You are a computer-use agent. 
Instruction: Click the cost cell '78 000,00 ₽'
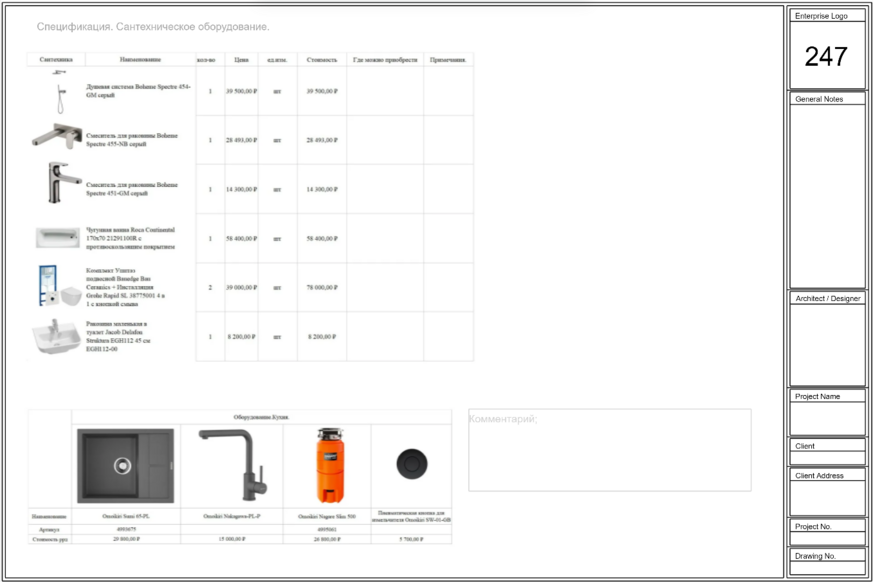[322, 287]
